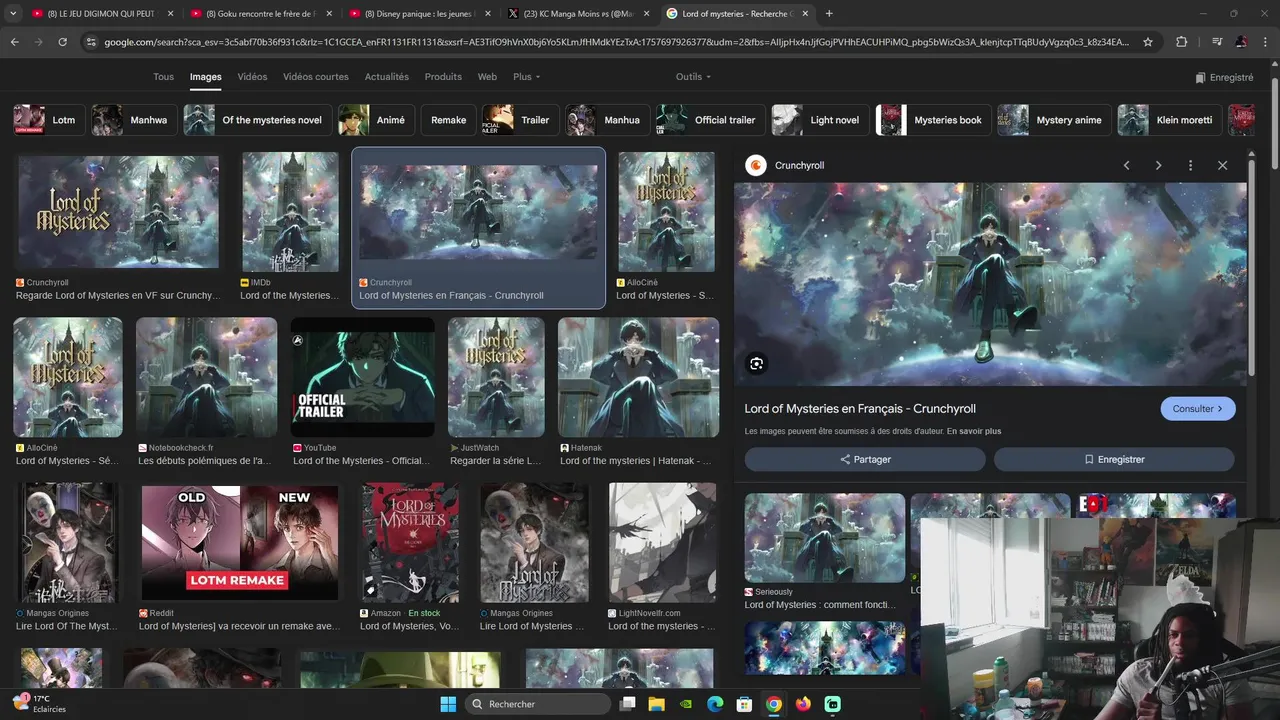This screenshot has width=1280, height=720.
Task: Select the Mysteries book chip
Action: click(x=933, y=120)
